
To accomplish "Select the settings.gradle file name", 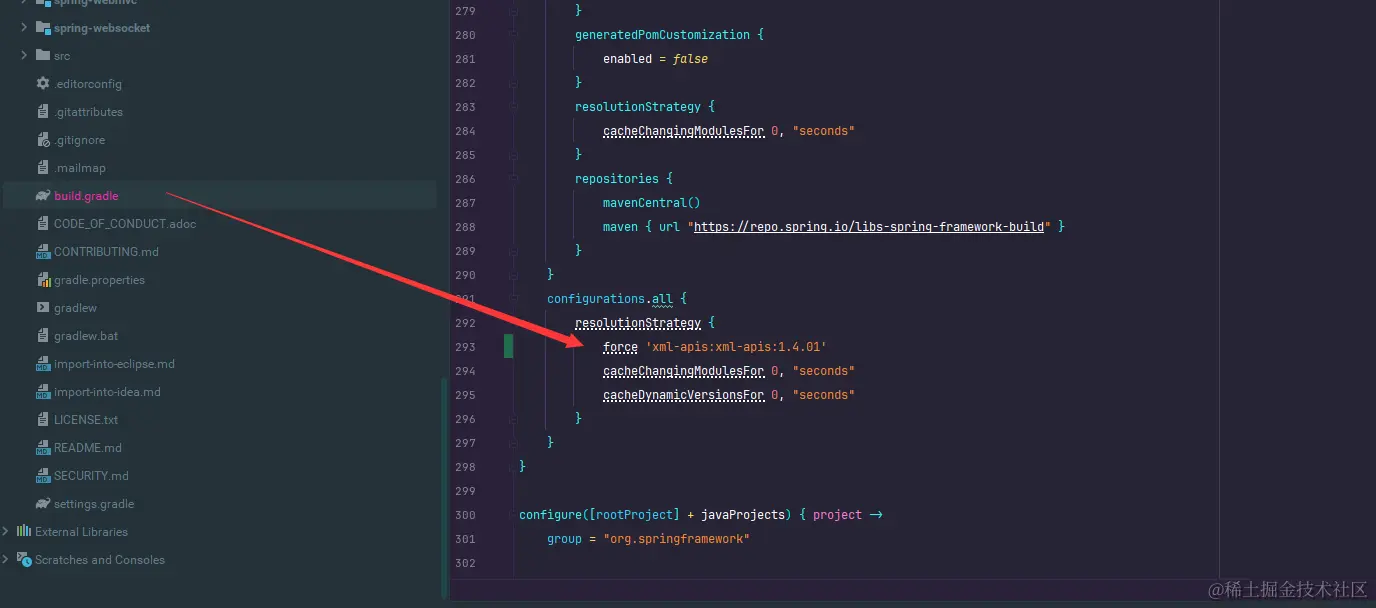I will click(94, 504).
